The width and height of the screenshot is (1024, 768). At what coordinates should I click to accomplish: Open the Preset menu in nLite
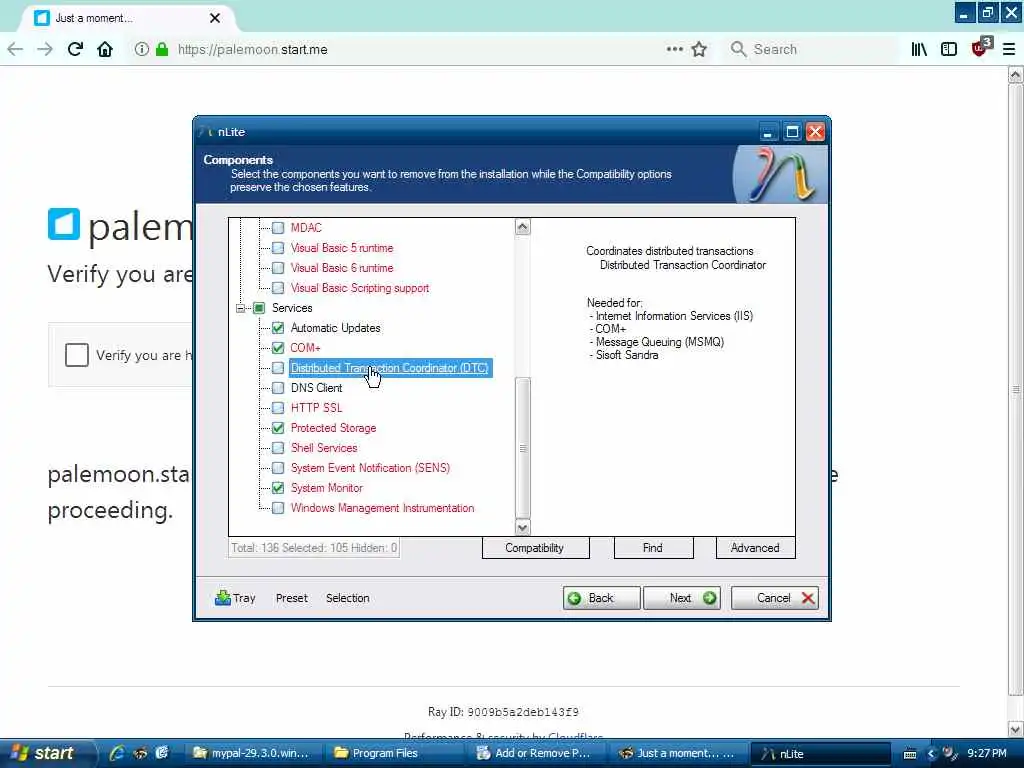(291, 598)
